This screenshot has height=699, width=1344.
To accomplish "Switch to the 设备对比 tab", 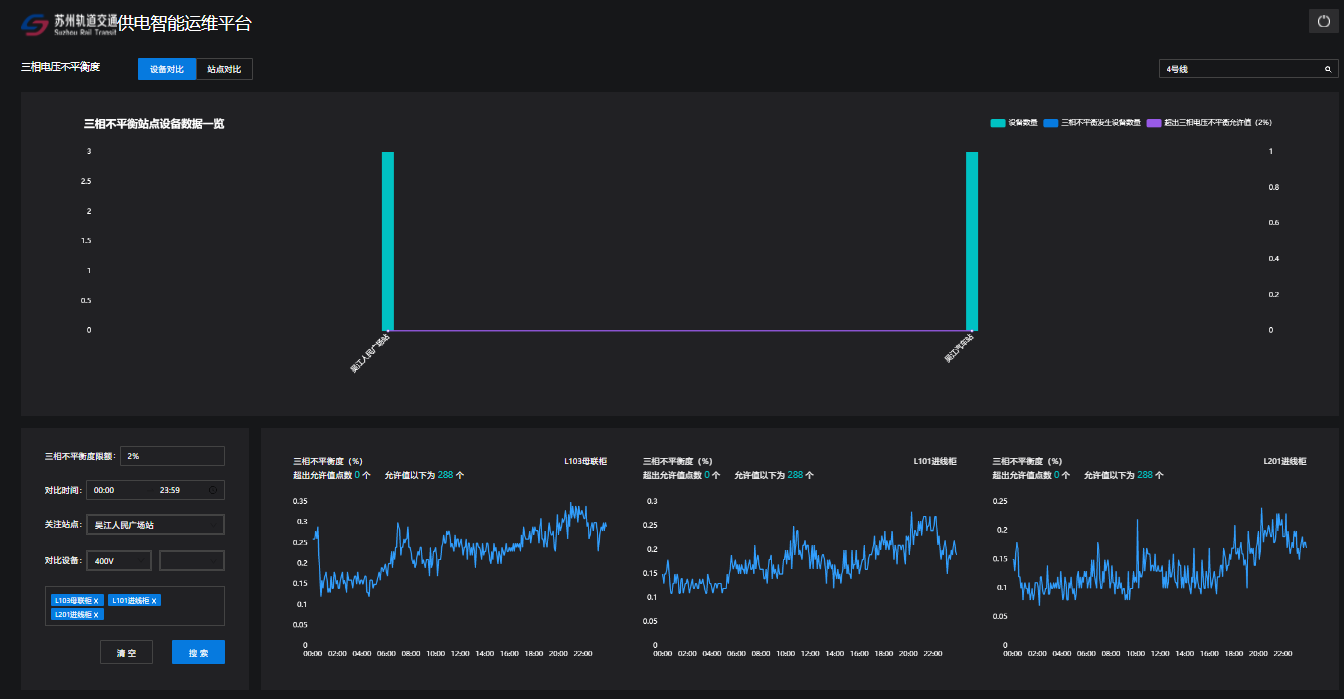I will click(x=167, y=69).
